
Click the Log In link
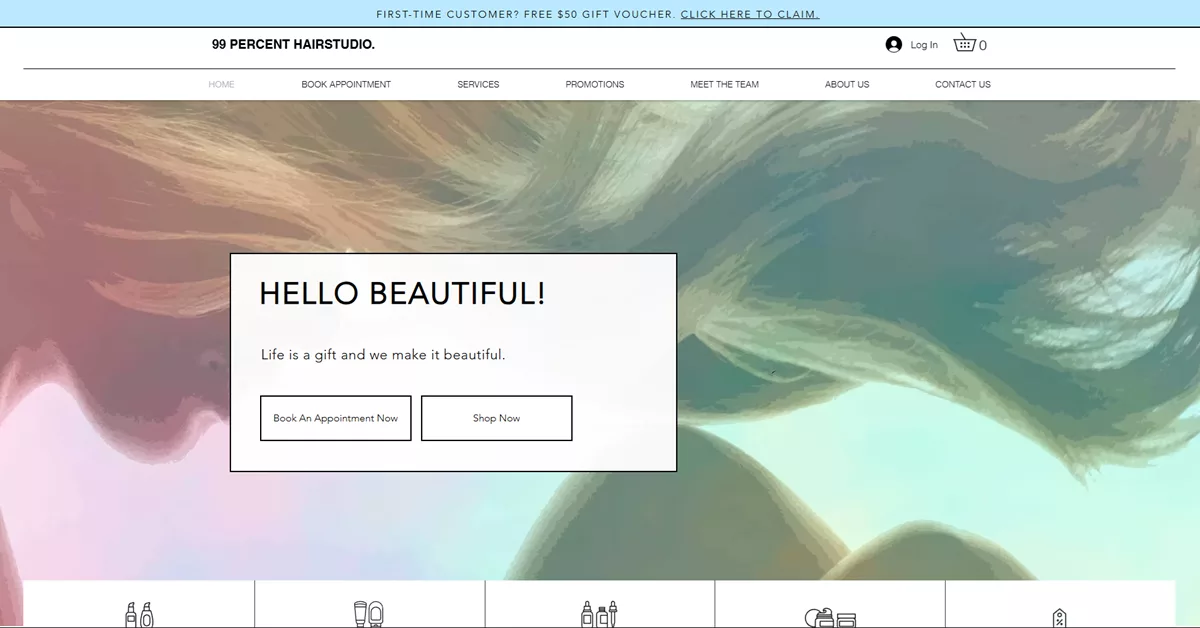pos(924,45)
